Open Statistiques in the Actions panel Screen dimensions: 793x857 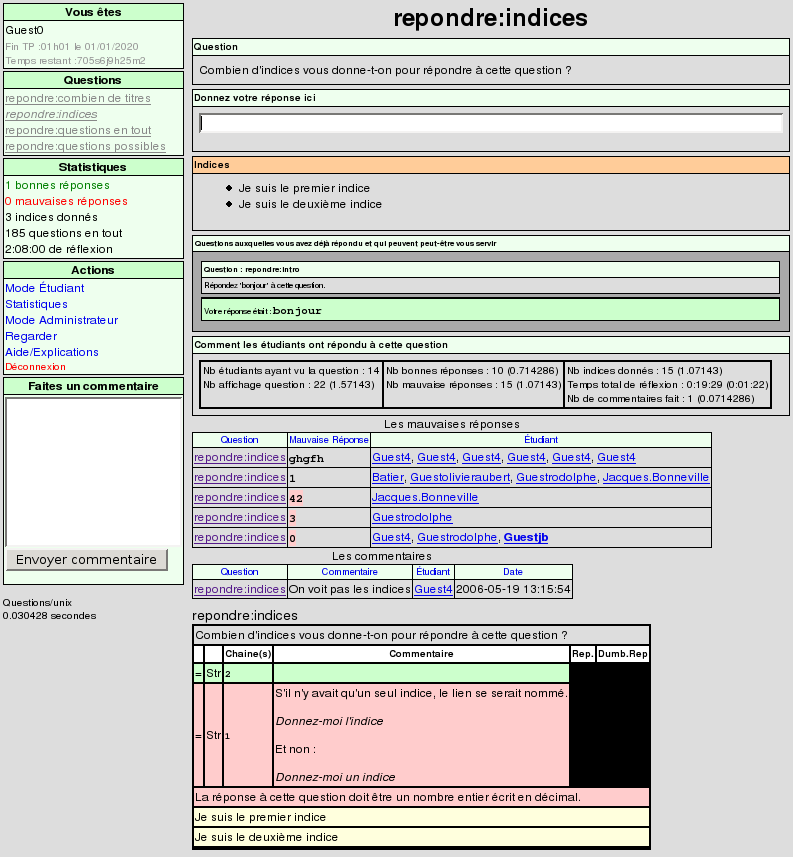(x=36, y=304)
